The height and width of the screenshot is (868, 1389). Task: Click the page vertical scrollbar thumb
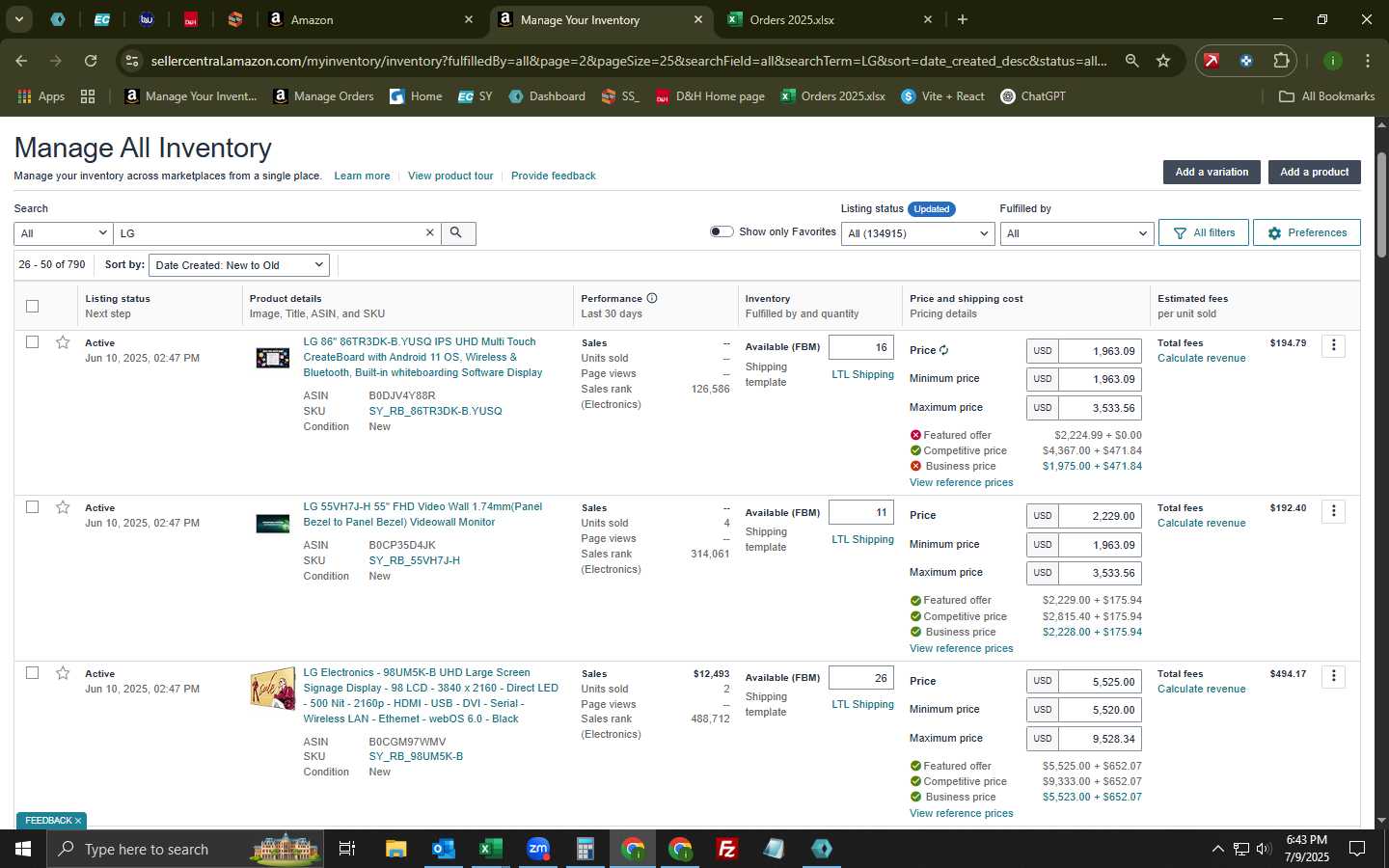(x=1381, y=203)
